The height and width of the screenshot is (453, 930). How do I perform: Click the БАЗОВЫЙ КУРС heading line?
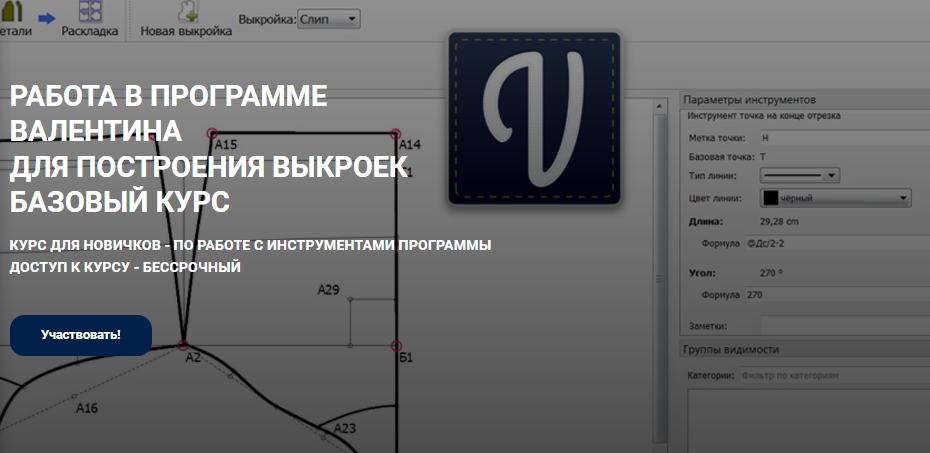[119, 203]
